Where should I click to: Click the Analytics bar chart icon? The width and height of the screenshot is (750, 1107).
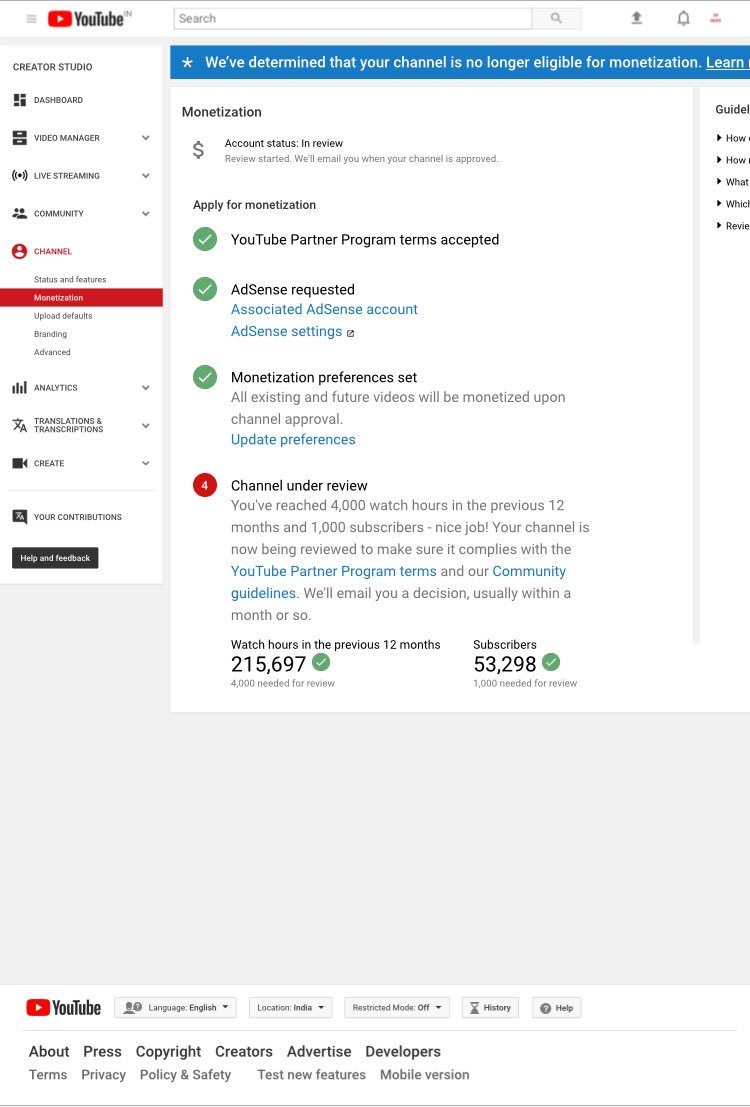[20, 388]
